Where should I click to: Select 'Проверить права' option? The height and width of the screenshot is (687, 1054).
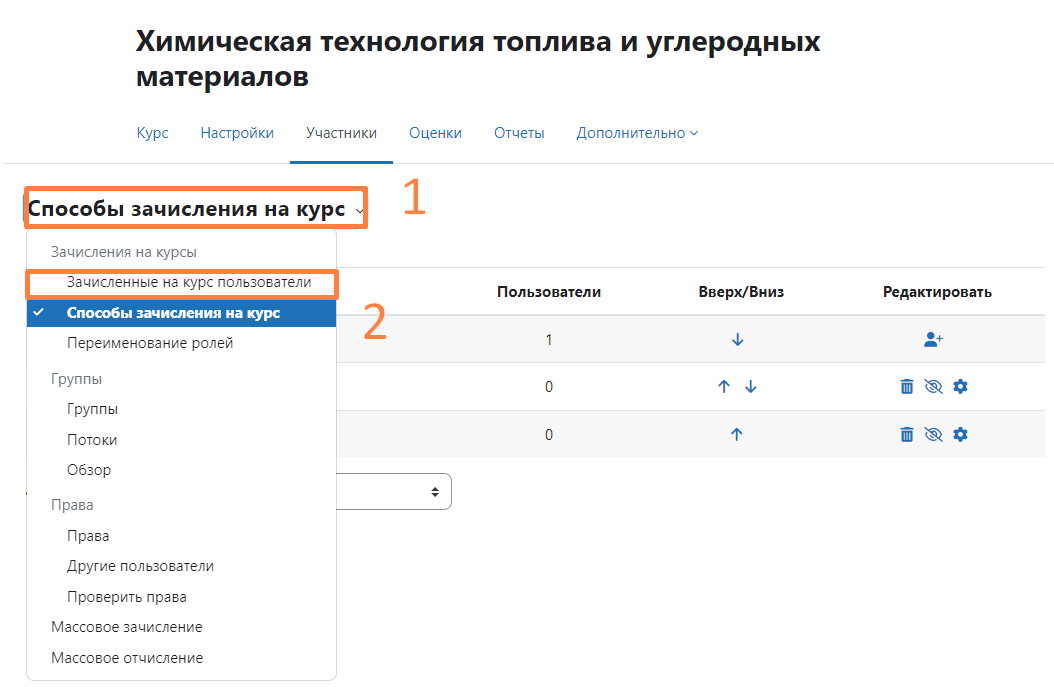pyautogui.click(x=127, y=597)
